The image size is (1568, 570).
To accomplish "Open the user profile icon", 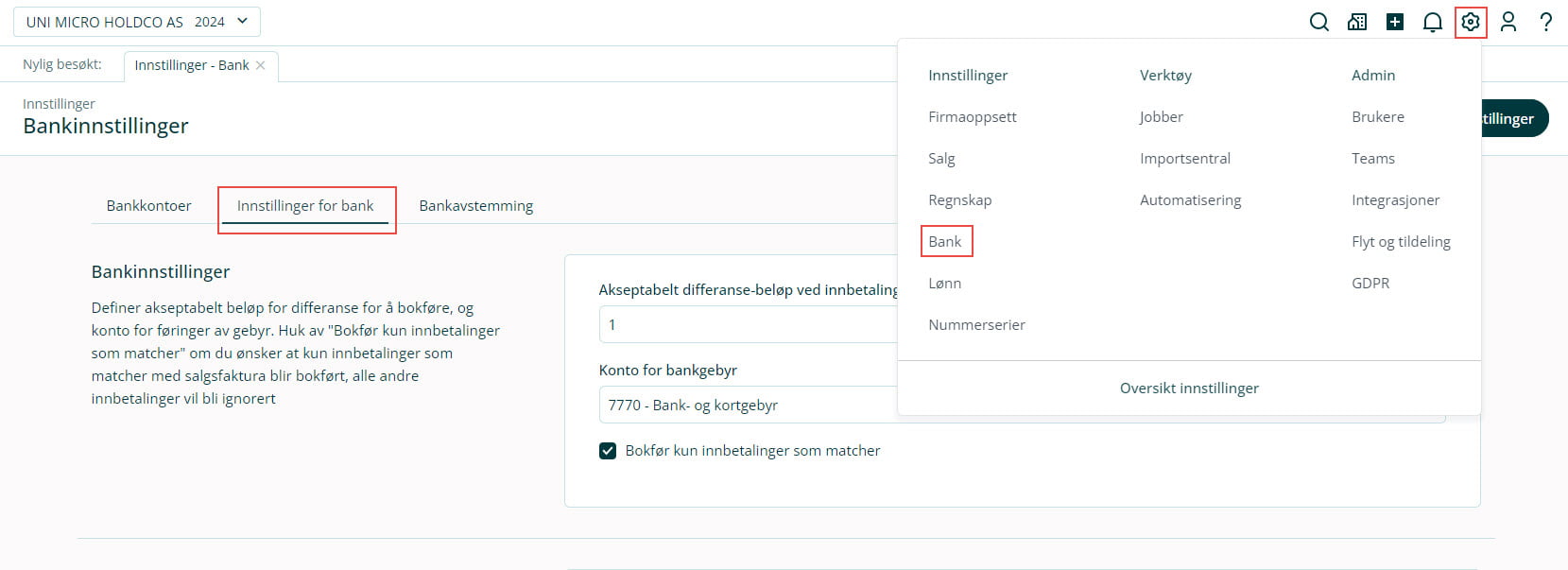I will pyautogui.click(x=1508, y=22).
